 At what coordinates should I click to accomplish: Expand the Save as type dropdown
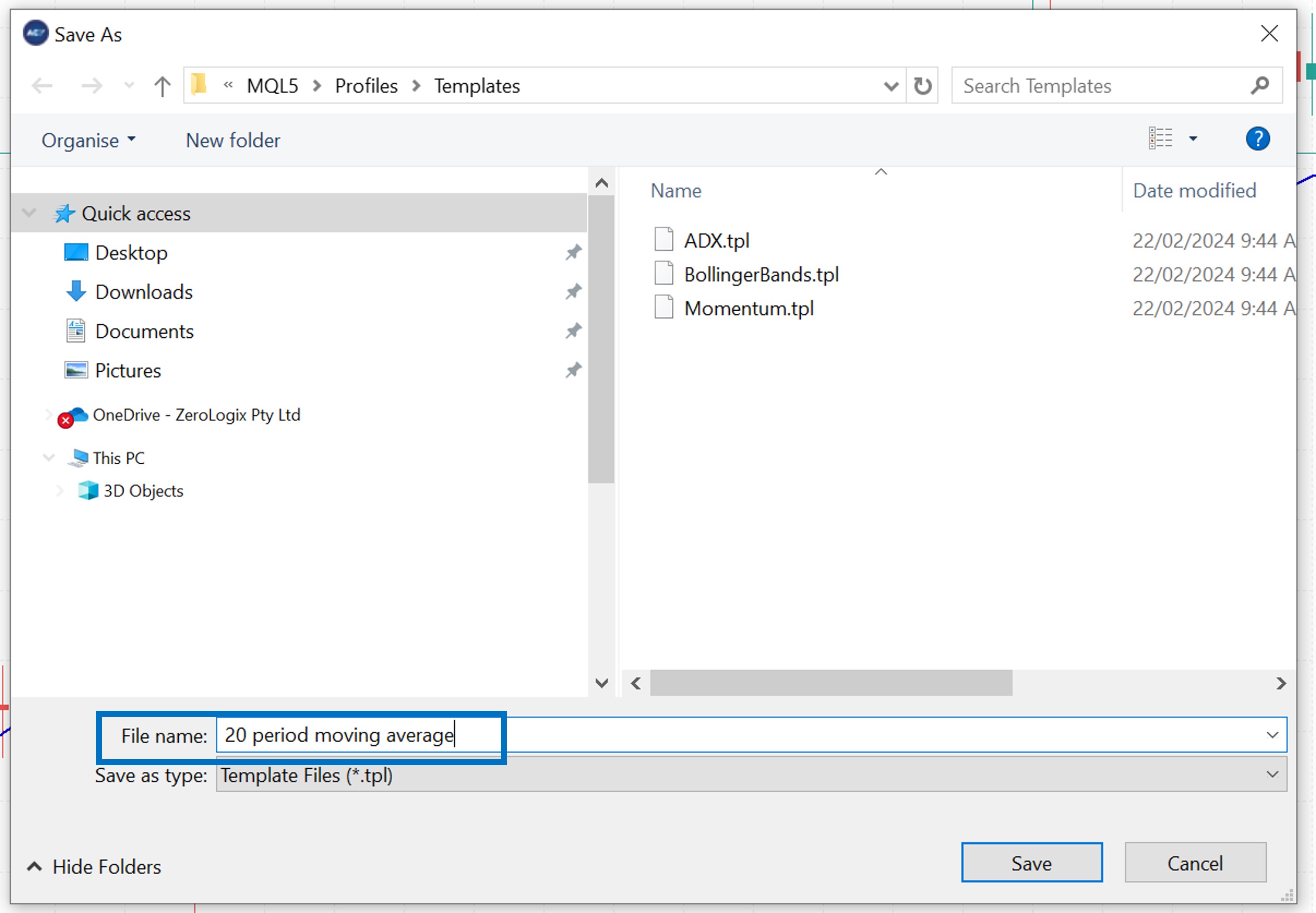click(x=1272, y=774)
